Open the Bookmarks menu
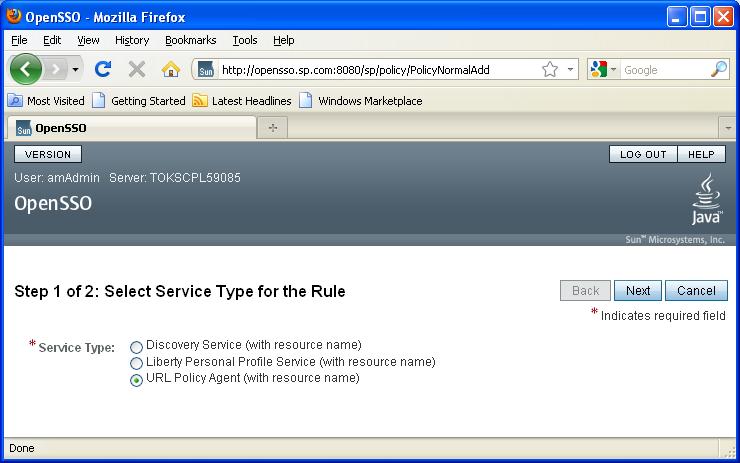740x463 pixels. tap(191, 41)
